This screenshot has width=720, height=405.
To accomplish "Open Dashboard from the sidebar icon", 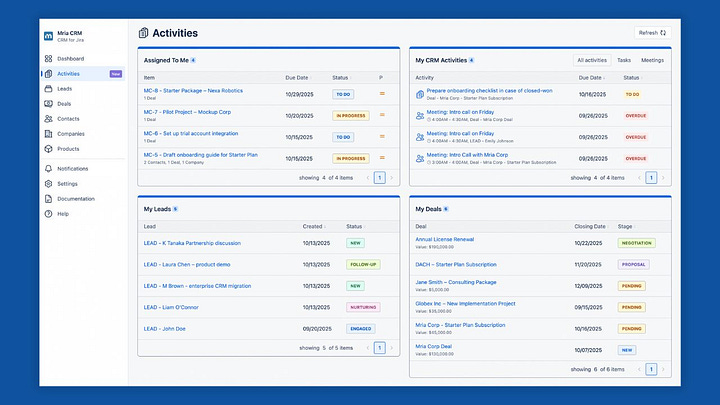I will 48,59.
